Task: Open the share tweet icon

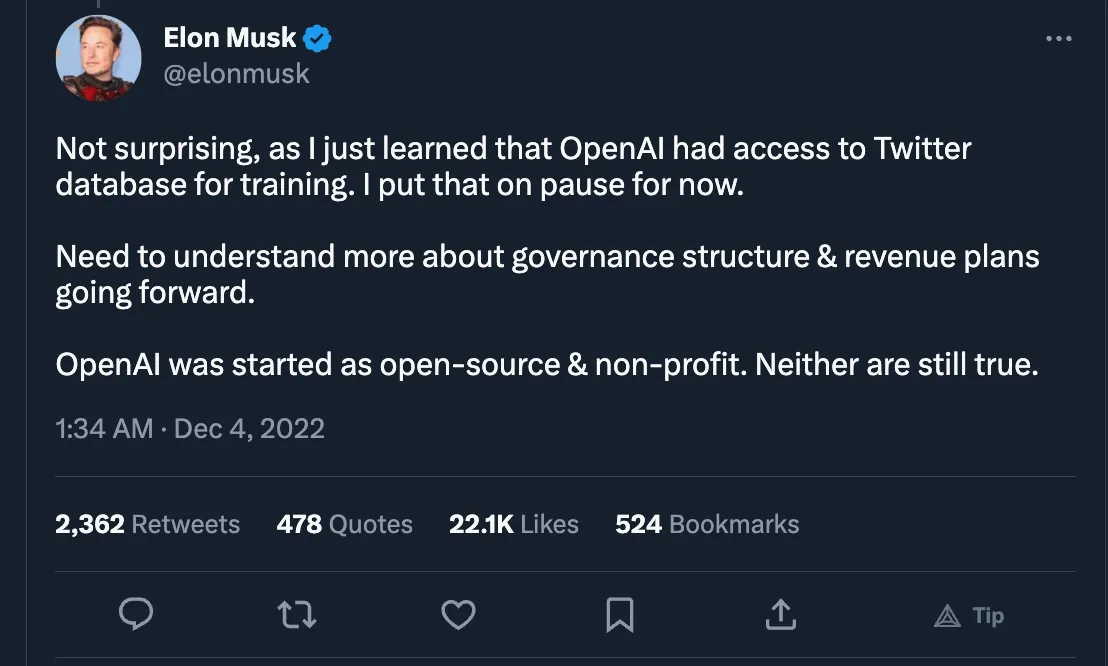Action: (x=780, y=614)
